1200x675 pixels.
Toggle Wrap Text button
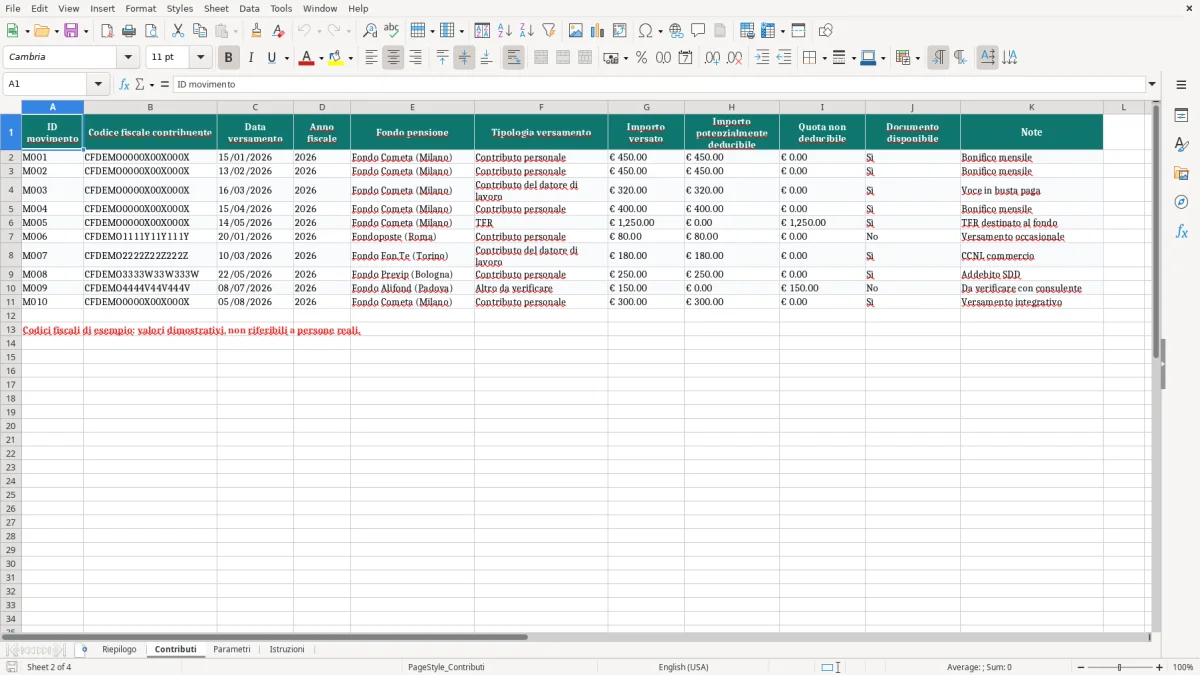pos(513,58)
